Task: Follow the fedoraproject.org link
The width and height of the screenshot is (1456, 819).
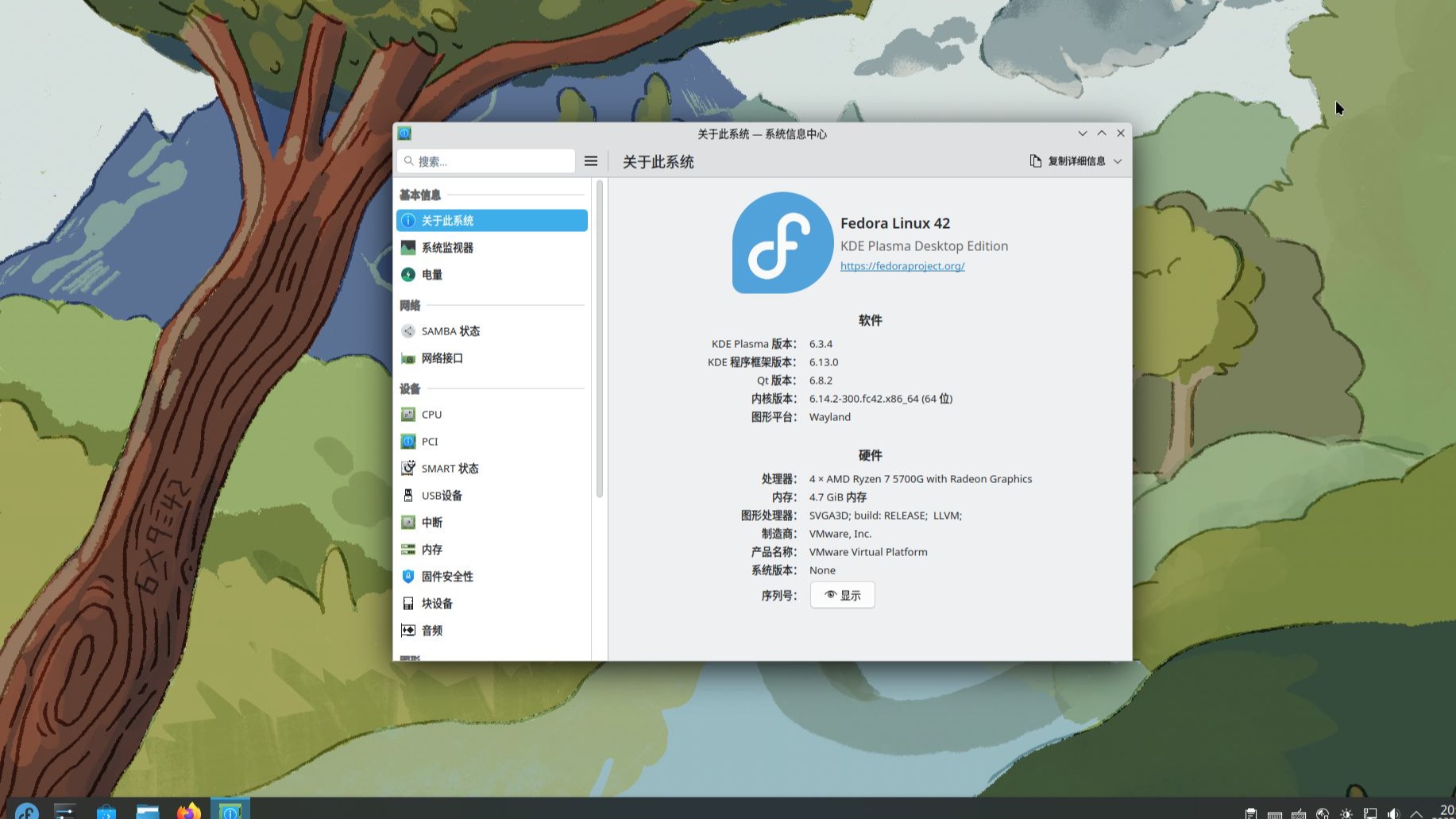Action: [902, 266]
